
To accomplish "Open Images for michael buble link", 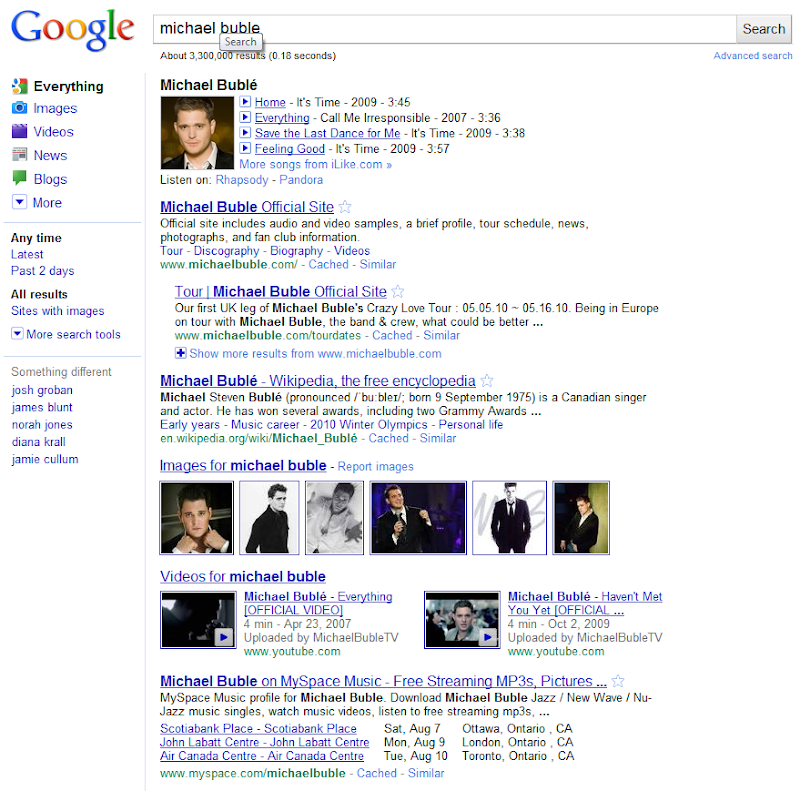I will point(243,465).
